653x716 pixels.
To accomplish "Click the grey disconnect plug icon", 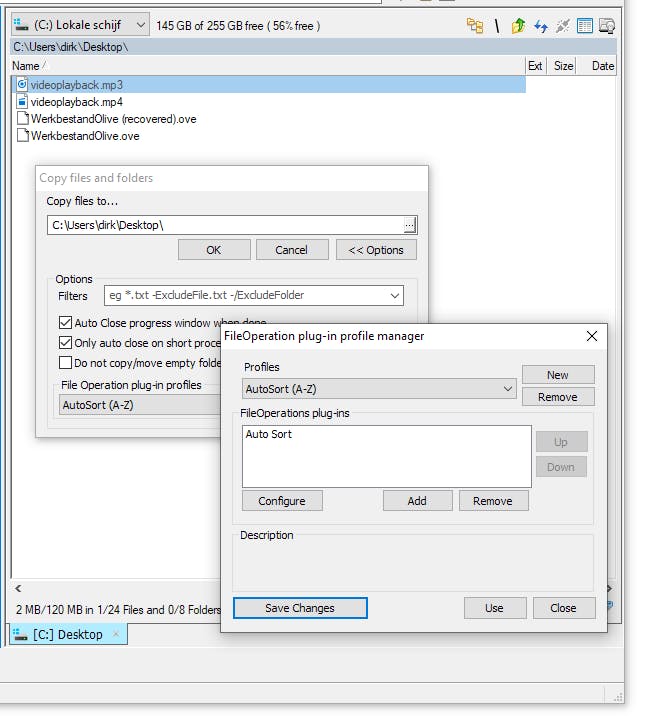I will [563, 26].
